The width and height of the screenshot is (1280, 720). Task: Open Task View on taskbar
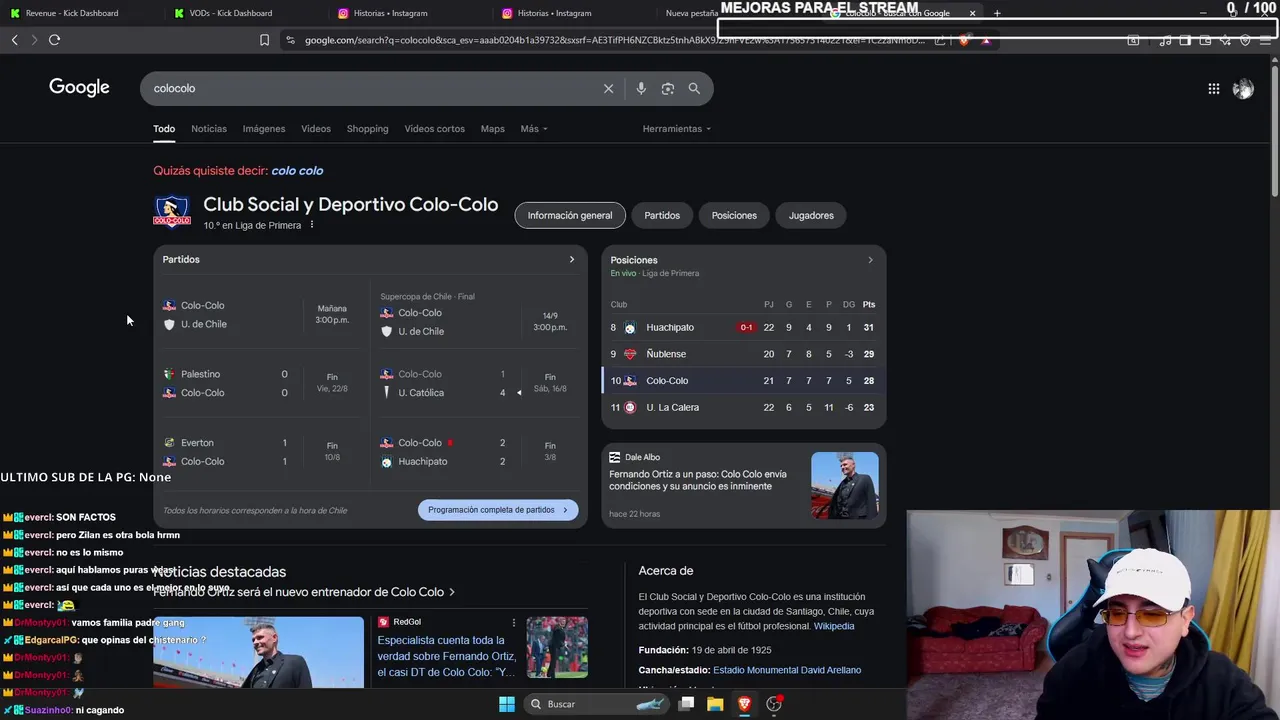tap(686, 704)
